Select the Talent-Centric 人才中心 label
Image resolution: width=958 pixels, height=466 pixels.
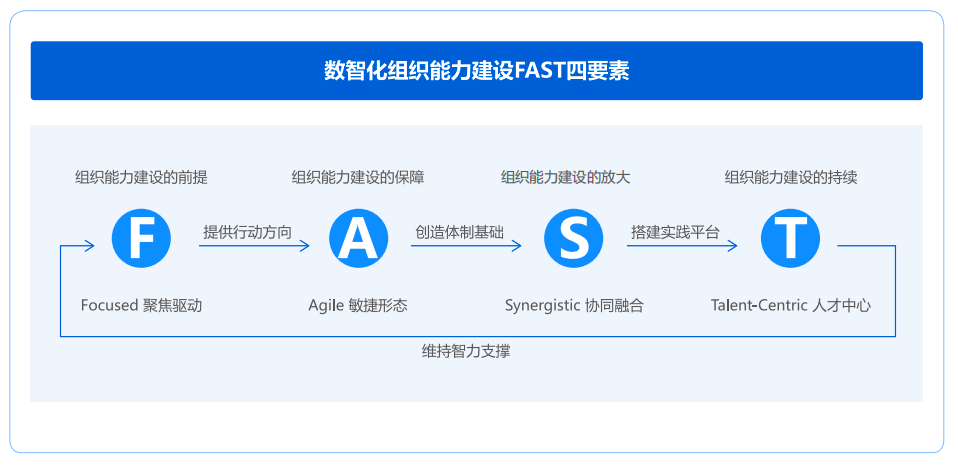click(x=790, y=305)
